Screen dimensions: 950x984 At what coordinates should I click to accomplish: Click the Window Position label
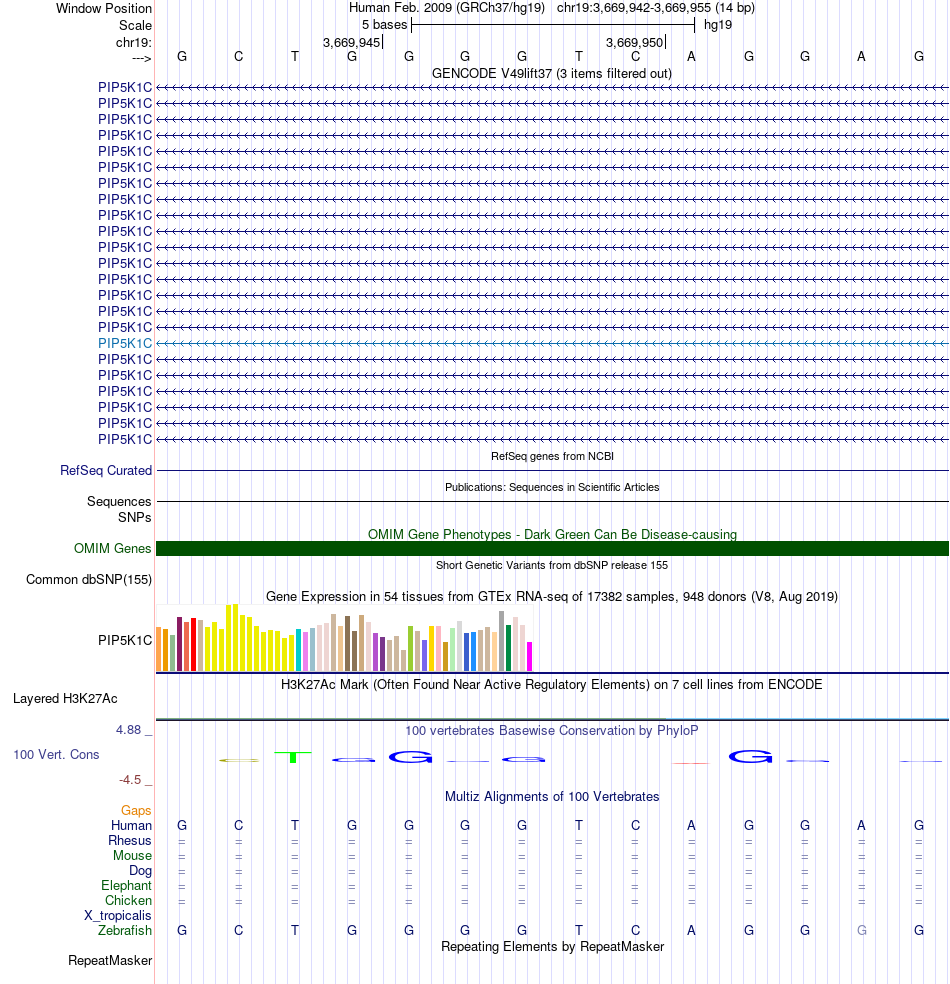click(x=104, y=8)
